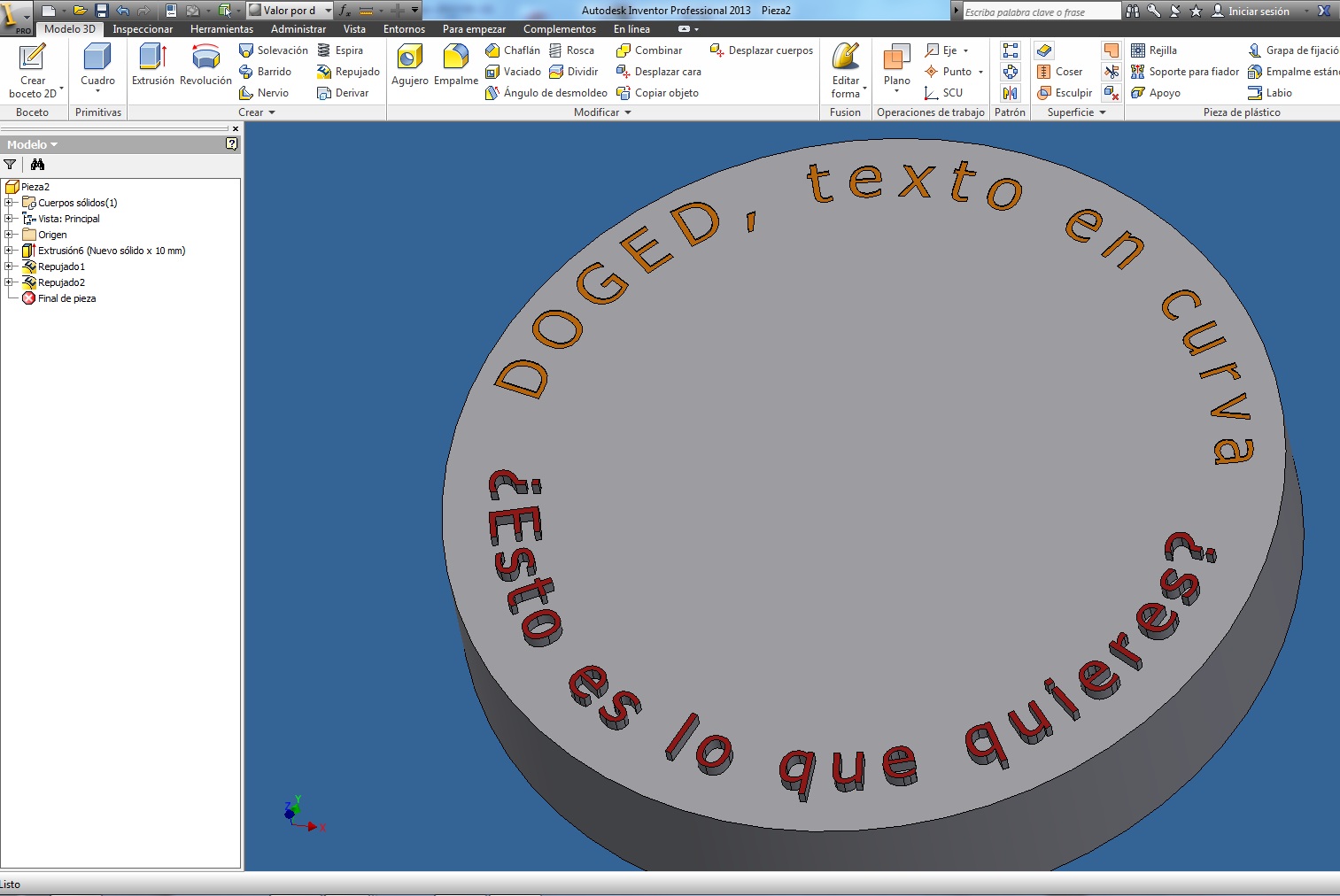Select the Copiar objeto tool
This screenshot has height=896, width=1340.
(657, 93)
